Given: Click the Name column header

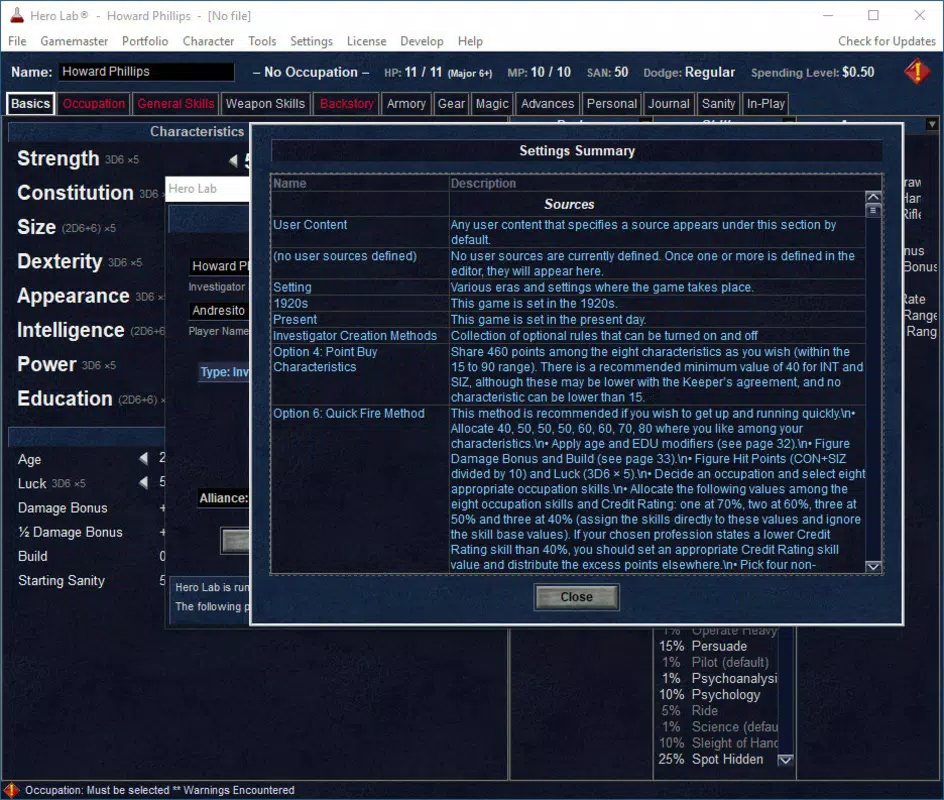Looking at the screenshot, I should (290, 184).
